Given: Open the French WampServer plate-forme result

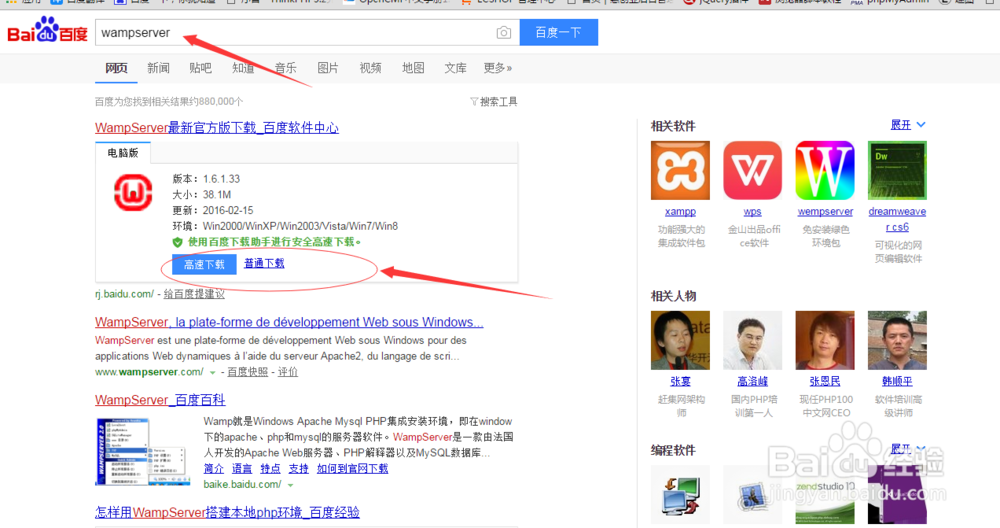Looking at the screenshot, I should tap(289, 322).
